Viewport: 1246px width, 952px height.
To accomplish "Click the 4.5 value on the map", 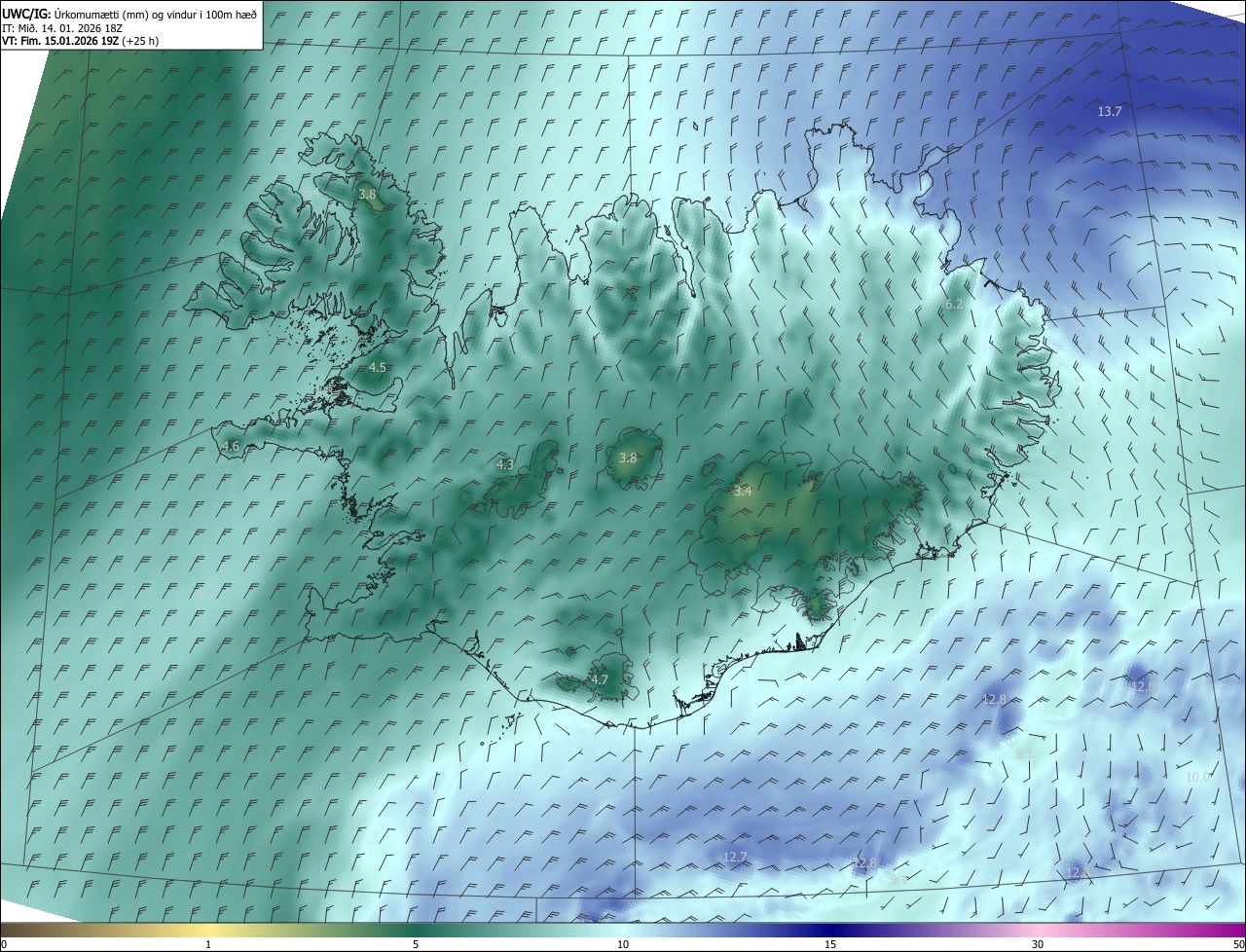I will pyautogui.click(x=378, y=368).
